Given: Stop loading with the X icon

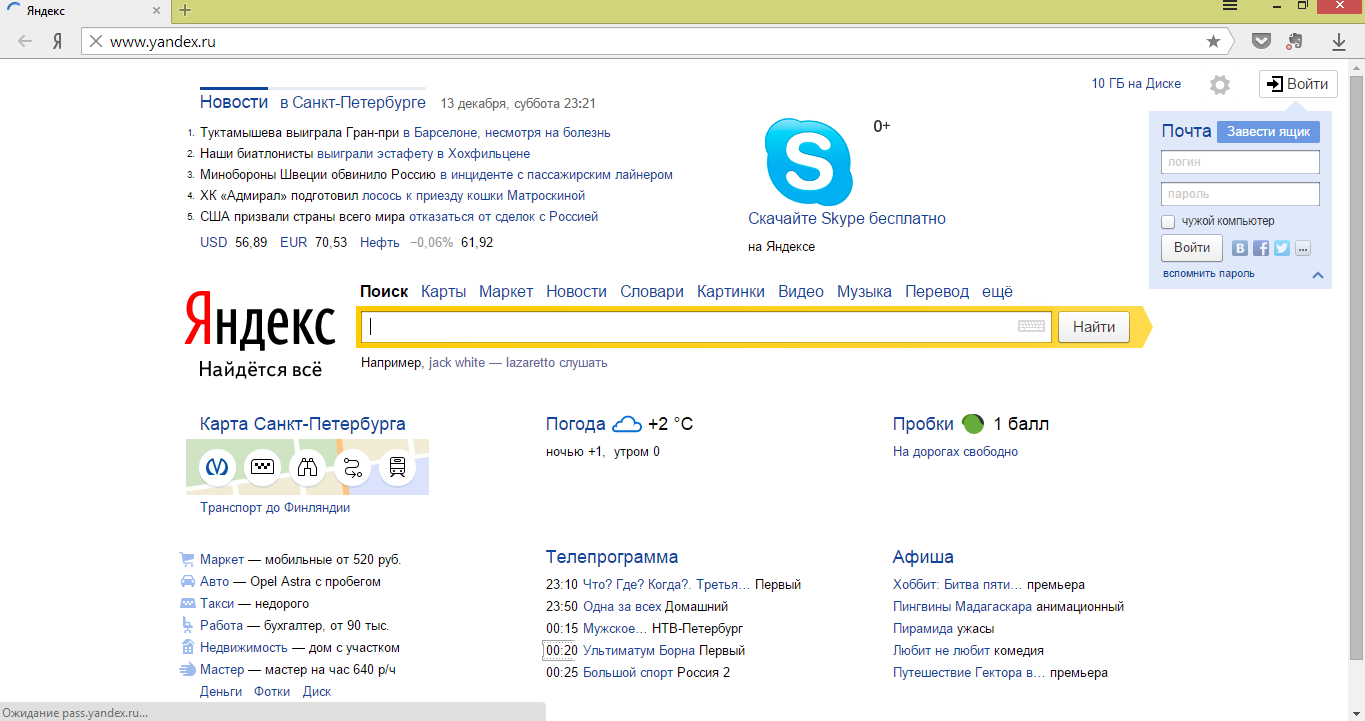Looking at the screenshot, I should point(95,42).
